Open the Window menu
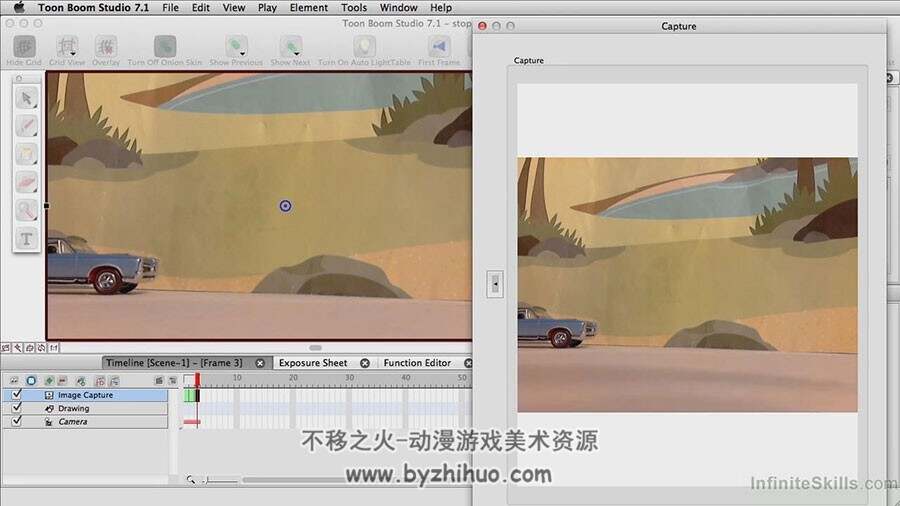This screenshot has width=900, height=506. [398, 7]
